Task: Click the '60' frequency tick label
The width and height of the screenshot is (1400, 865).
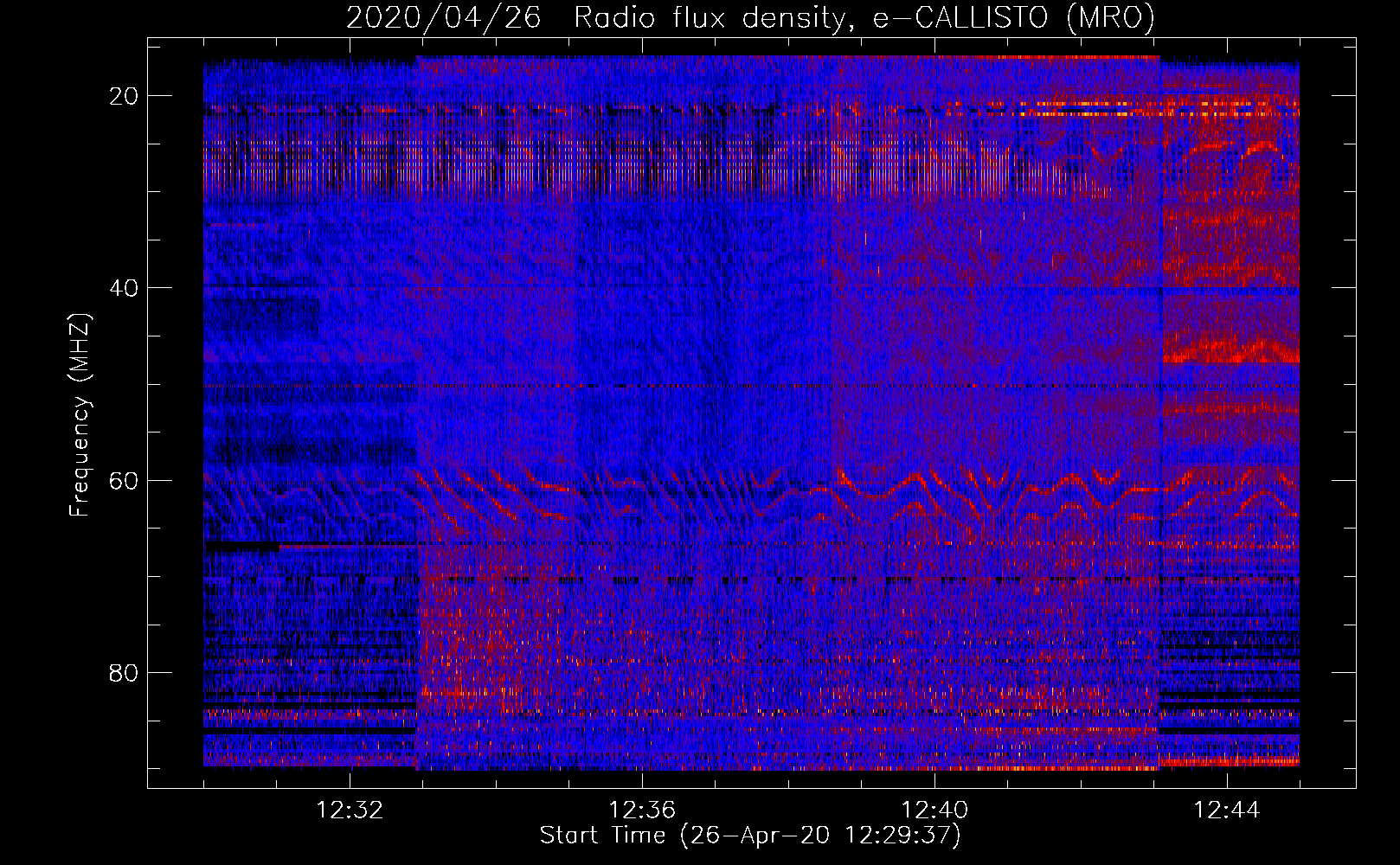Action: (x=124, y=480)
